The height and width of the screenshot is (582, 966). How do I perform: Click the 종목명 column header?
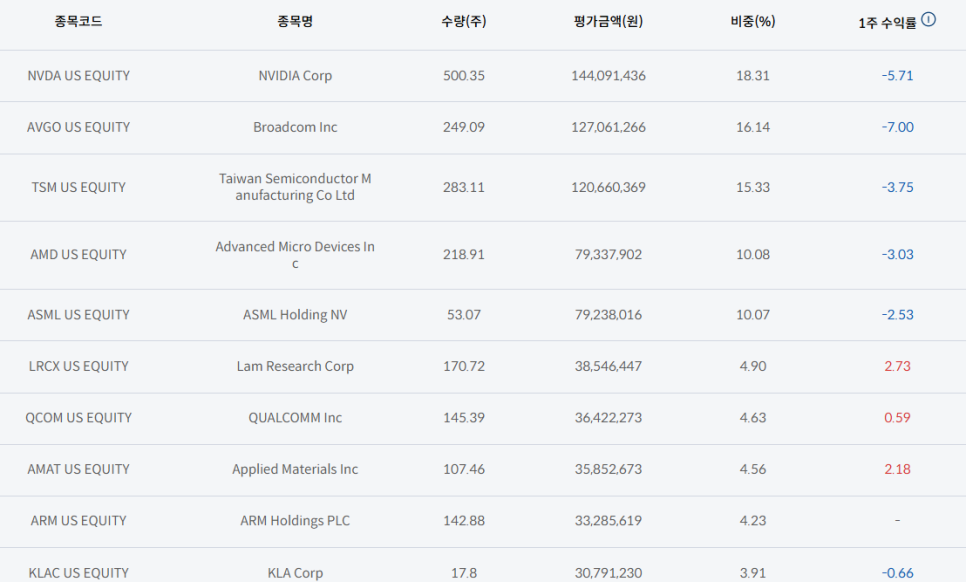pyautogui.click(x=295, y=22)
